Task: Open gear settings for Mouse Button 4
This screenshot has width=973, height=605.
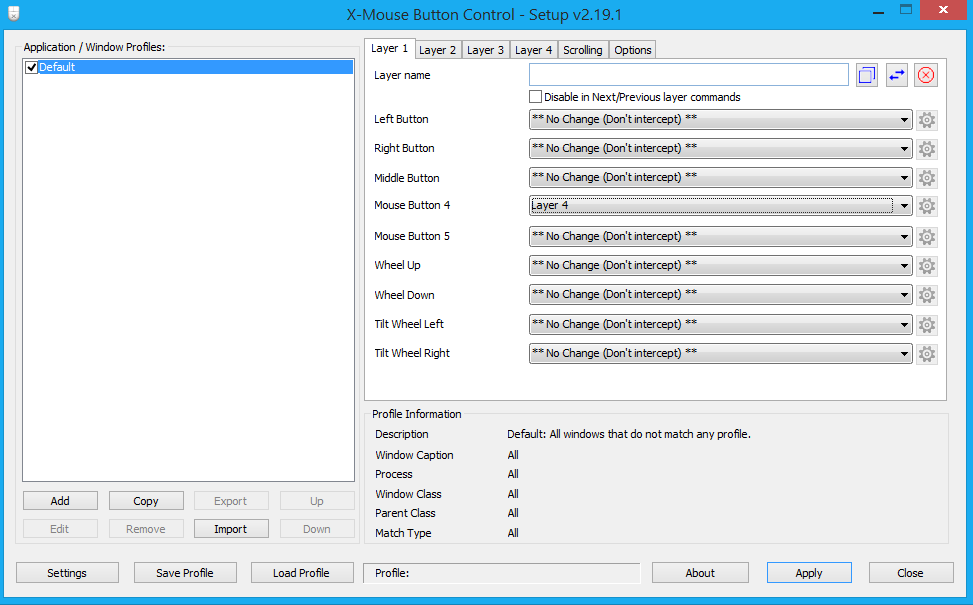Action: 926,206
